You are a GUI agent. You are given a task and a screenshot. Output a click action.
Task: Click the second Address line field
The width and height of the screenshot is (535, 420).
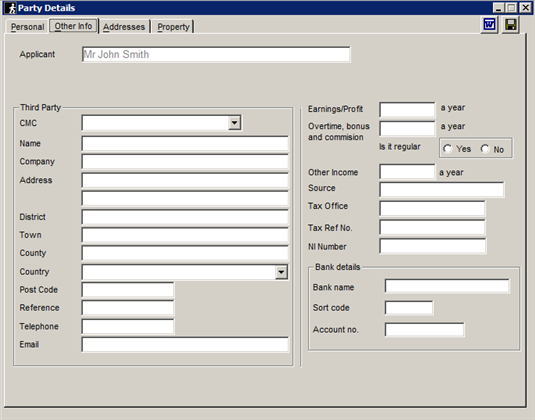point(185,199)
